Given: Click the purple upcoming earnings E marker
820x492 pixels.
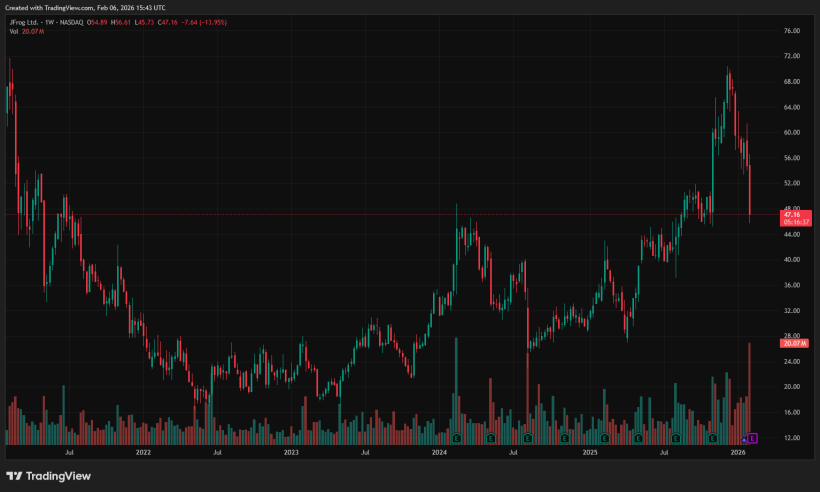Looking at the screenshot, I should pyautogui.click(x=753, y=438).
